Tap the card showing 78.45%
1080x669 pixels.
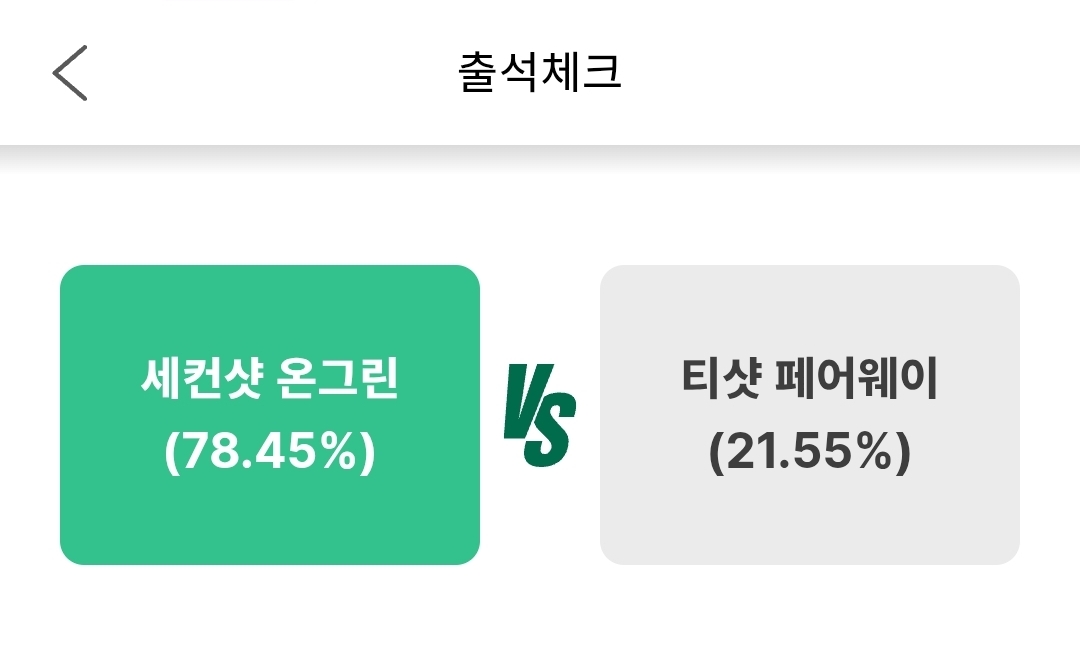(270, 414)
